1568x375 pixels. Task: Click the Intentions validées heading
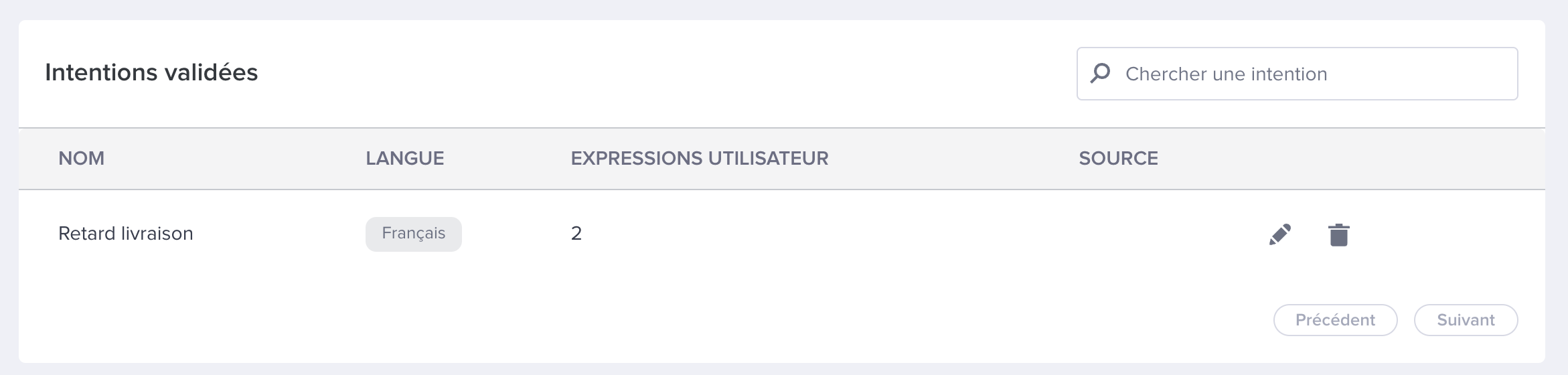151,72
